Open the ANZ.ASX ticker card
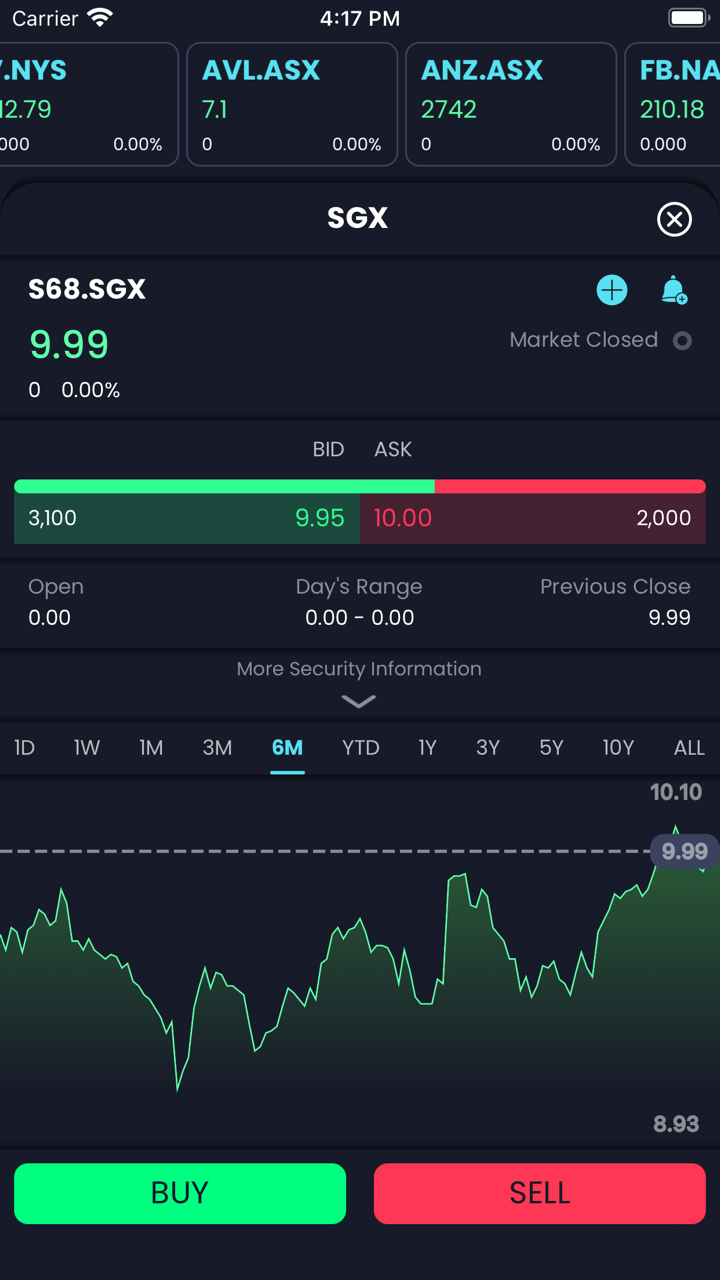This screenshot has height=1280, width=720. tap(511, 104)
